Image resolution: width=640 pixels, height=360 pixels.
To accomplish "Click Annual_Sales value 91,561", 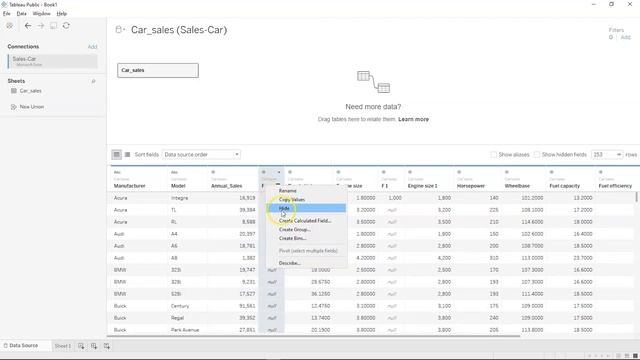I will click(247, 306).
